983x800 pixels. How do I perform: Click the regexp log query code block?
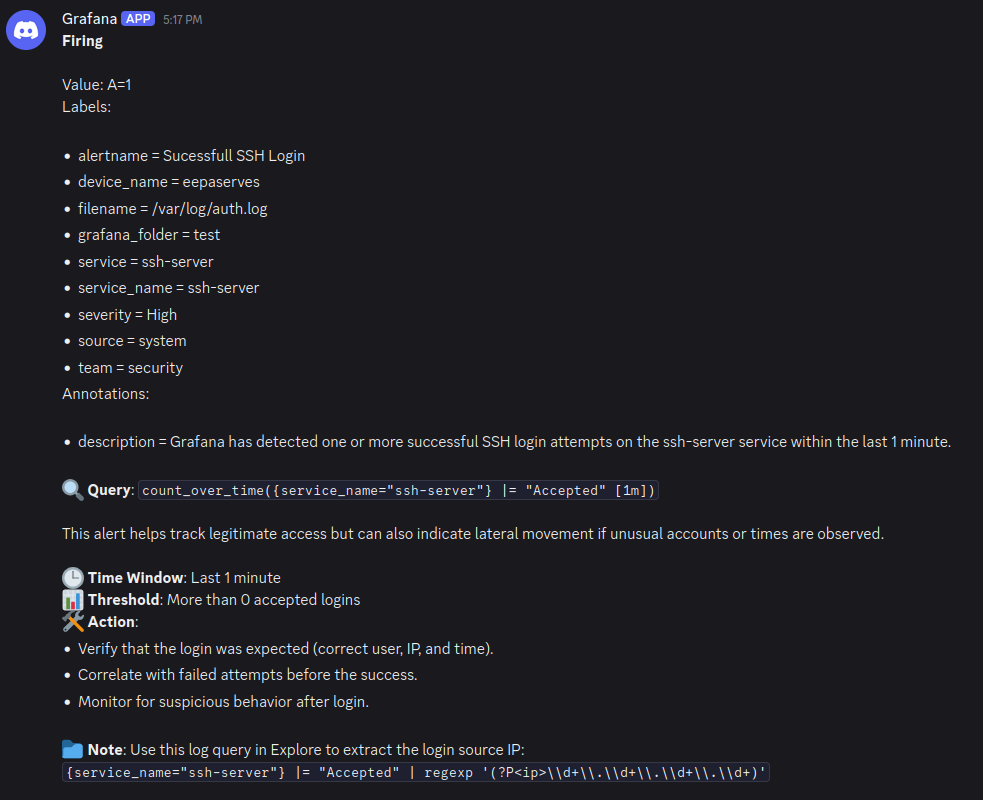pos(416,772)
